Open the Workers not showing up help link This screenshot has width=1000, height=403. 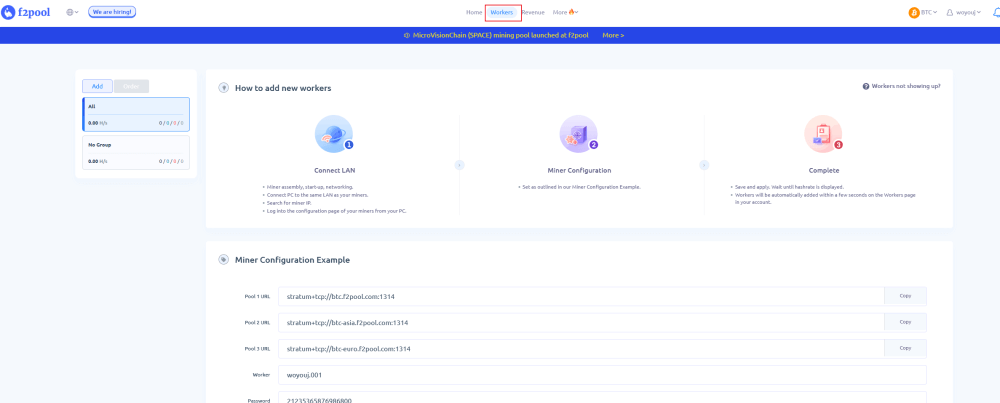(901, 86)
